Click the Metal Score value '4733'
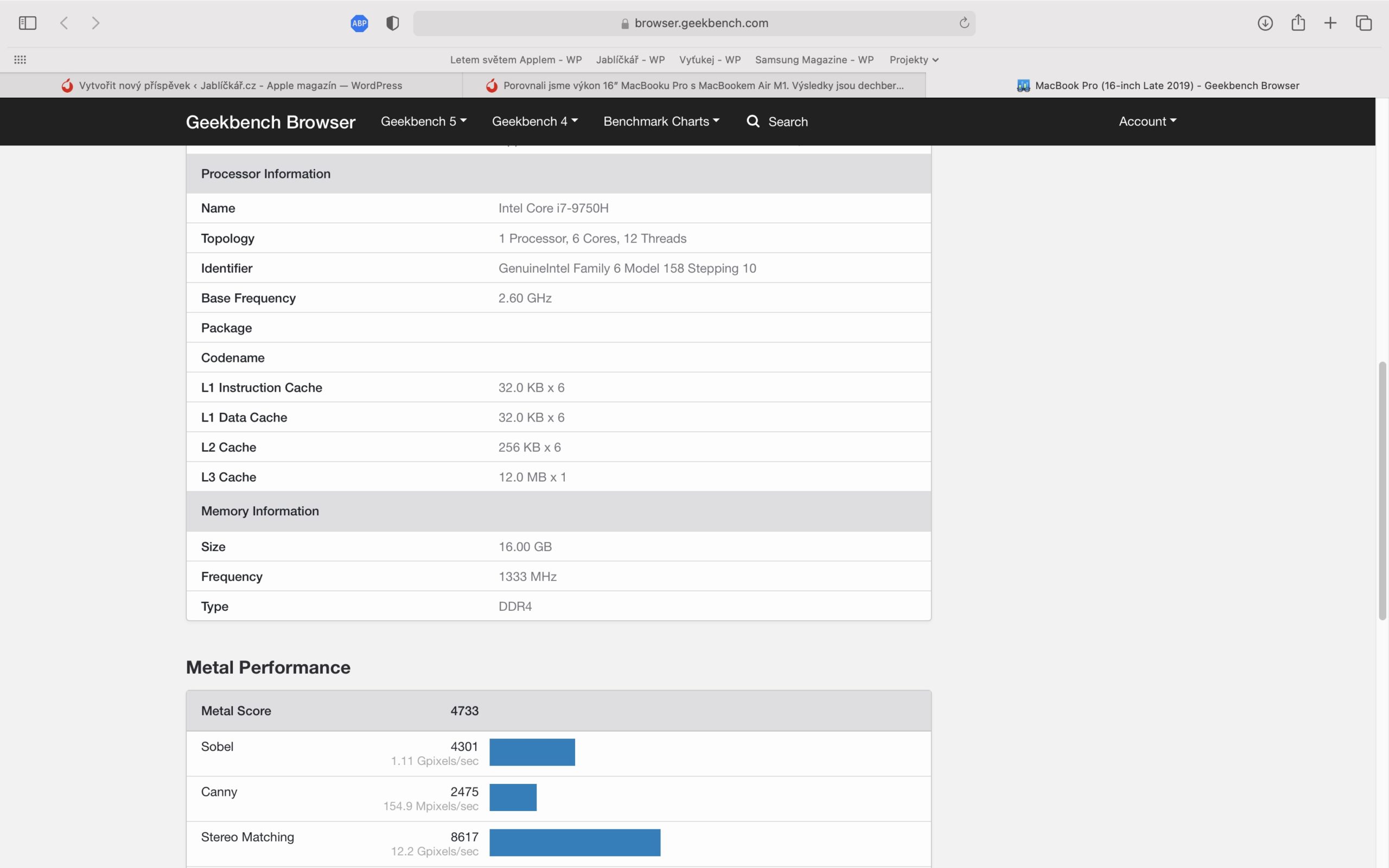Screen dimensions: 1389x868 tap(464, 711)
